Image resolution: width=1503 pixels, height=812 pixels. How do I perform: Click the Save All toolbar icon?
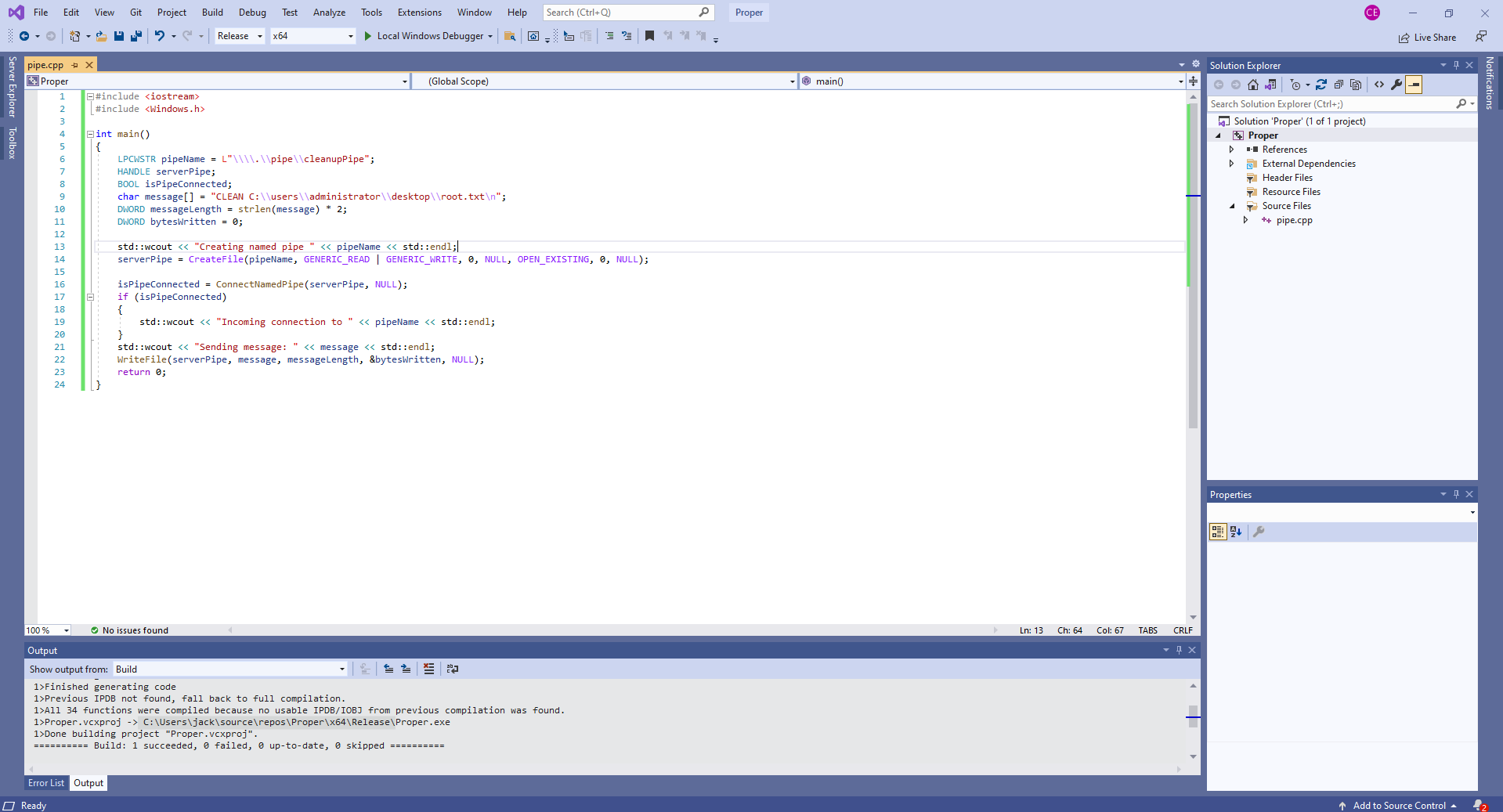(x=136, y=36)
